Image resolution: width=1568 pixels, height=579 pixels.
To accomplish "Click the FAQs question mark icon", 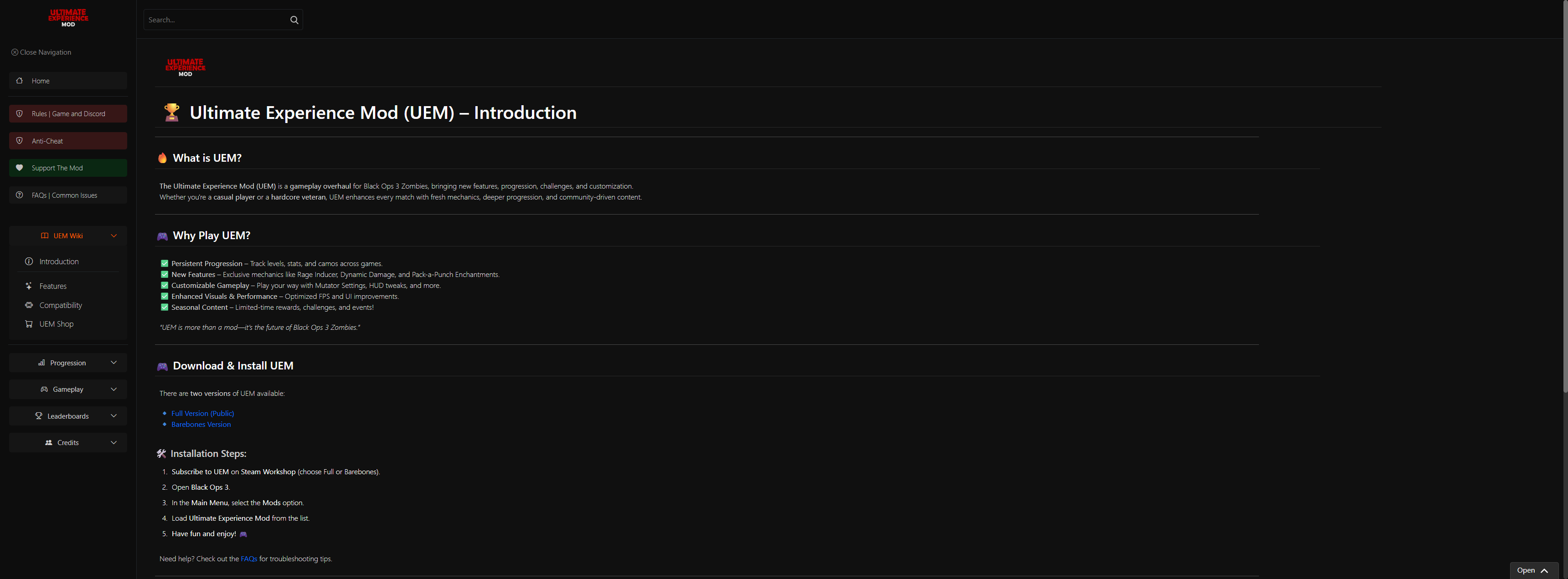I will coord(20,195).
